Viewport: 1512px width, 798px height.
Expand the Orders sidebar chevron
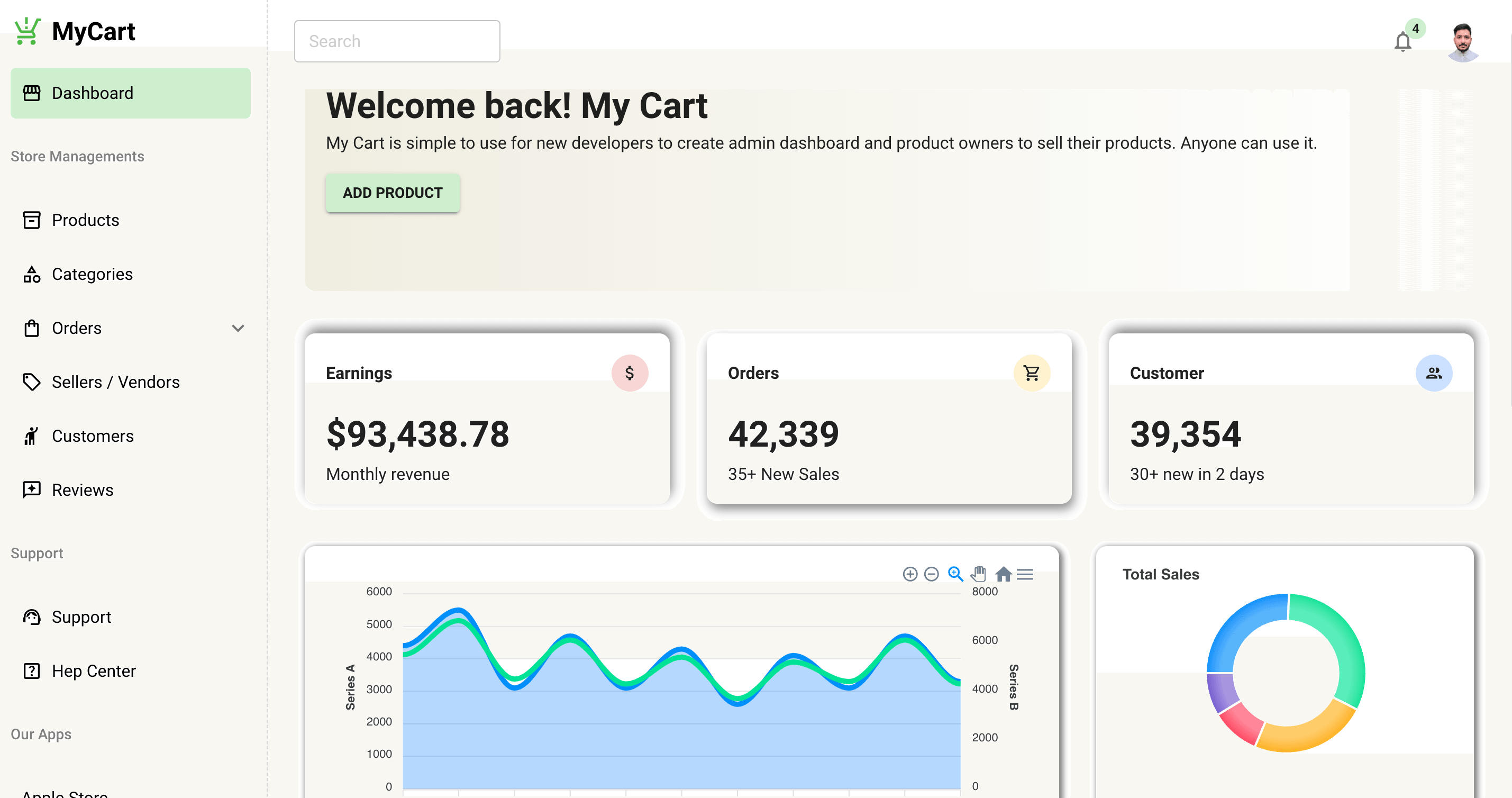pos(238,328)
